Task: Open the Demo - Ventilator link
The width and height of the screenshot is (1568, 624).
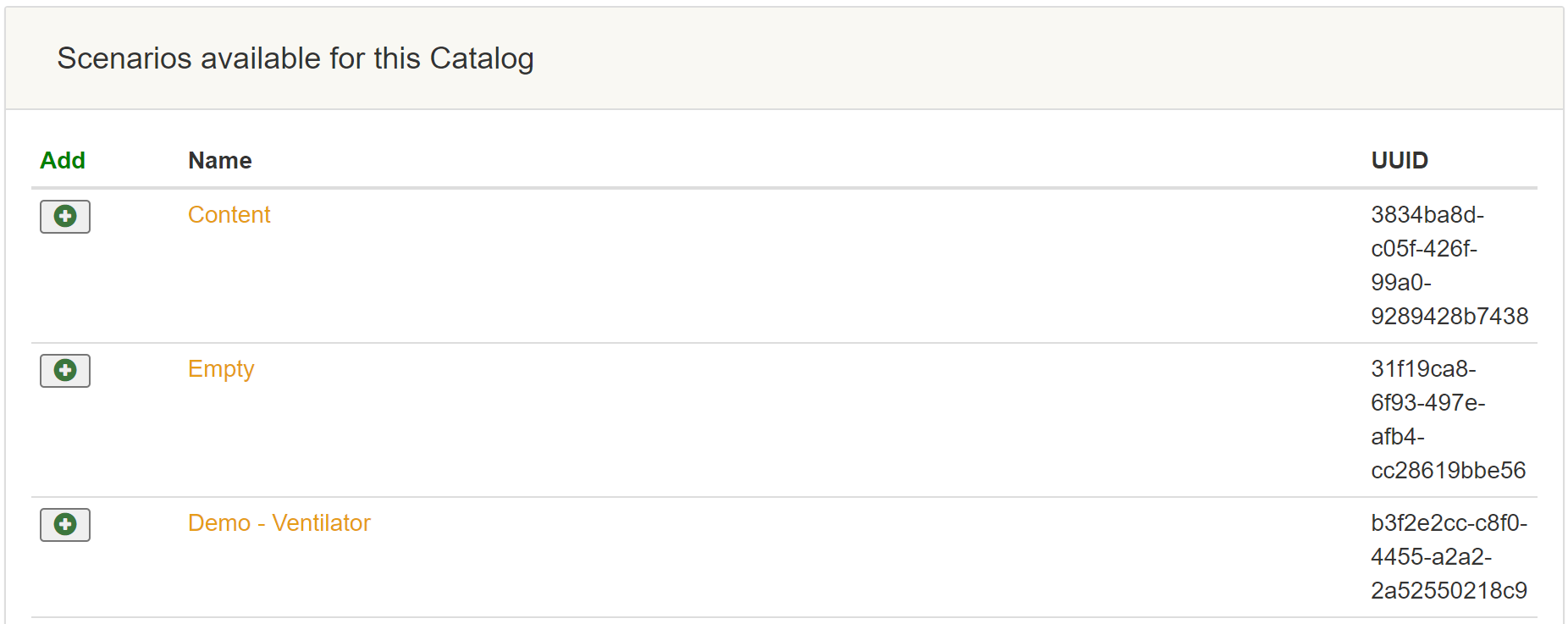Action: [279, 523]
